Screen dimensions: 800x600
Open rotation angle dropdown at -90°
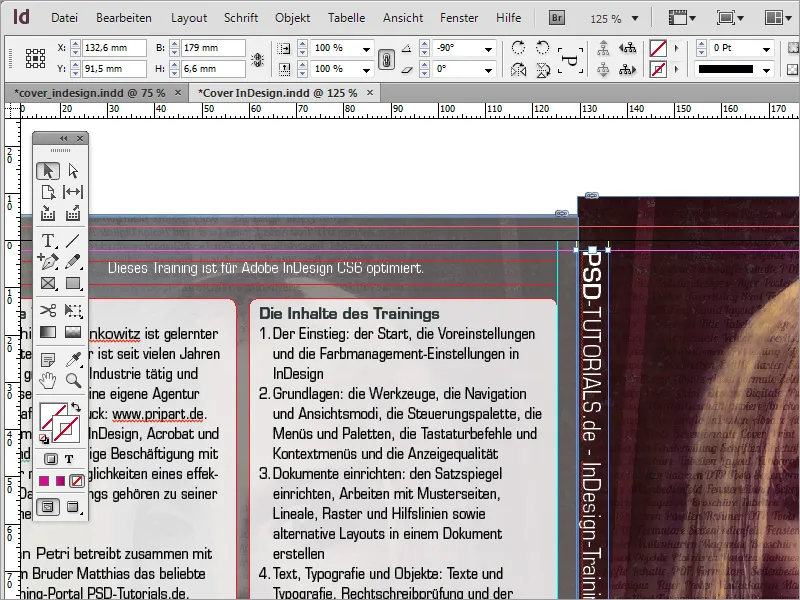click(488, 49)
